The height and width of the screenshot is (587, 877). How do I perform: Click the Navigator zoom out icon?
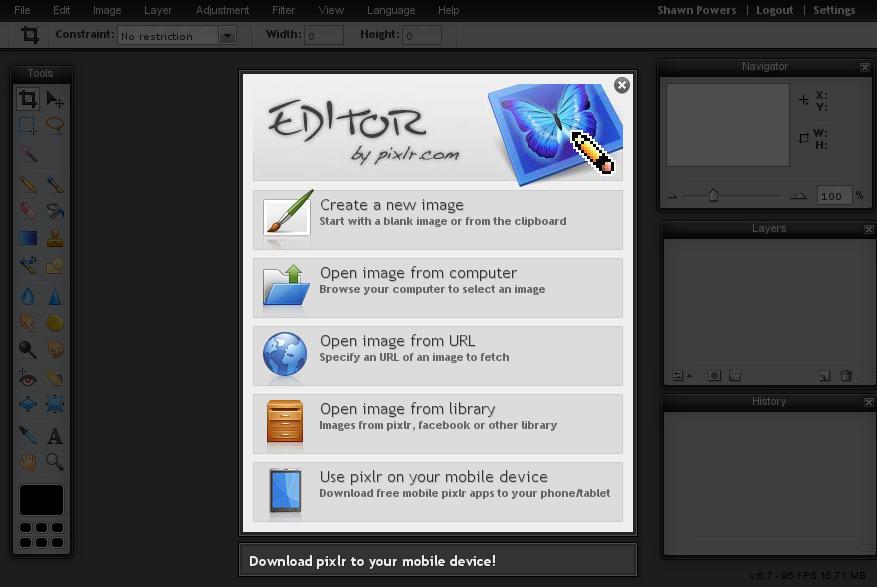point(673,196)
